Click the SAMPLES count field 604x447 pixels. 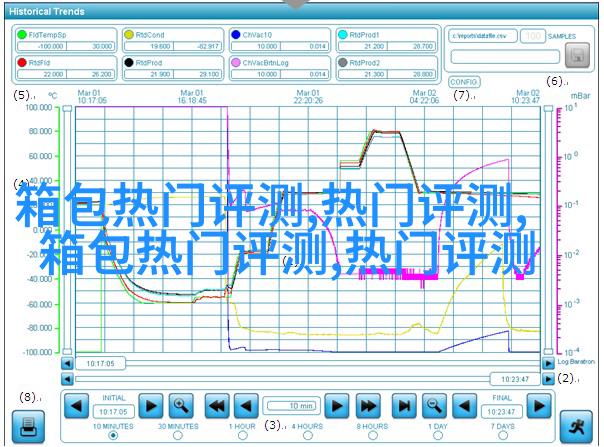click(533, 36)
